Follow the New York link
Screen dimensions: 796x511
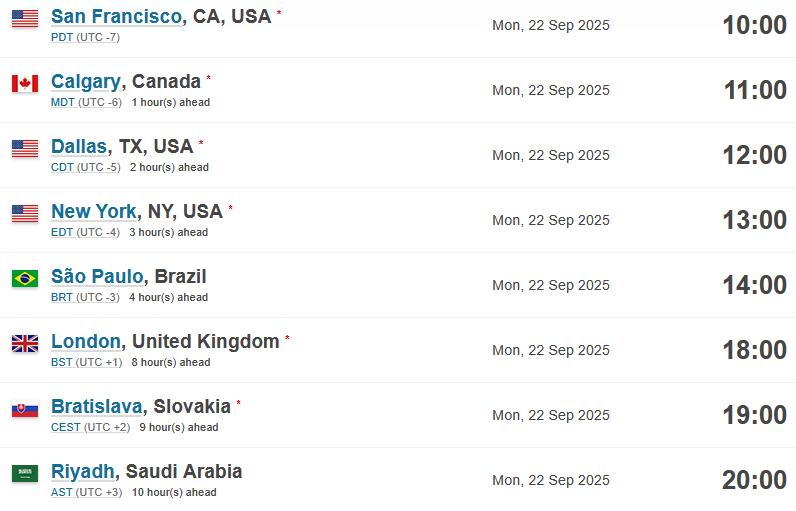coord(94,212)
